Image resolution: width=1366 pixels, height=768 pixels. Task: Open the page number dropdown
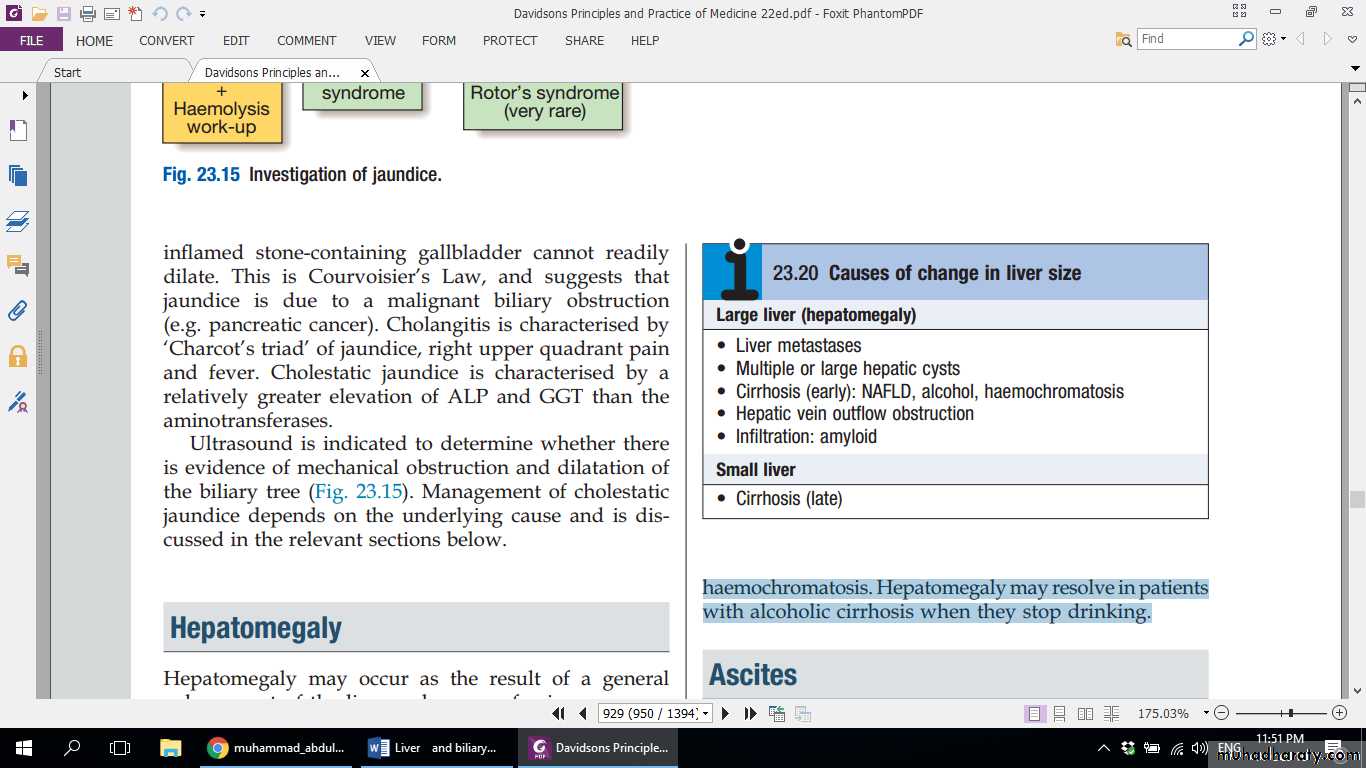[x=706, y=714]
